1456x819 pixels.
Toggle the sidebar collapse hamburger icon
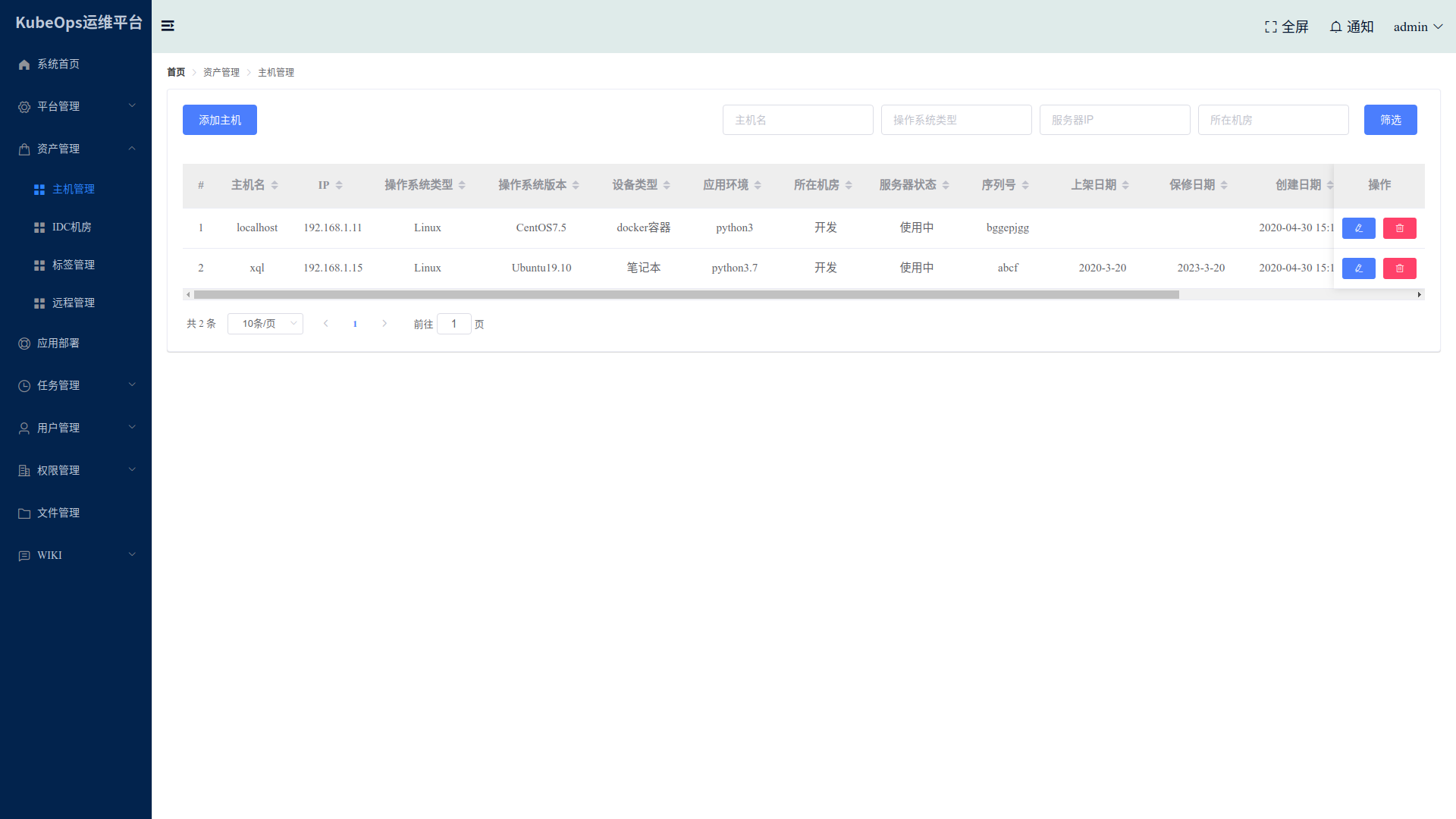(x=168, y=26)
